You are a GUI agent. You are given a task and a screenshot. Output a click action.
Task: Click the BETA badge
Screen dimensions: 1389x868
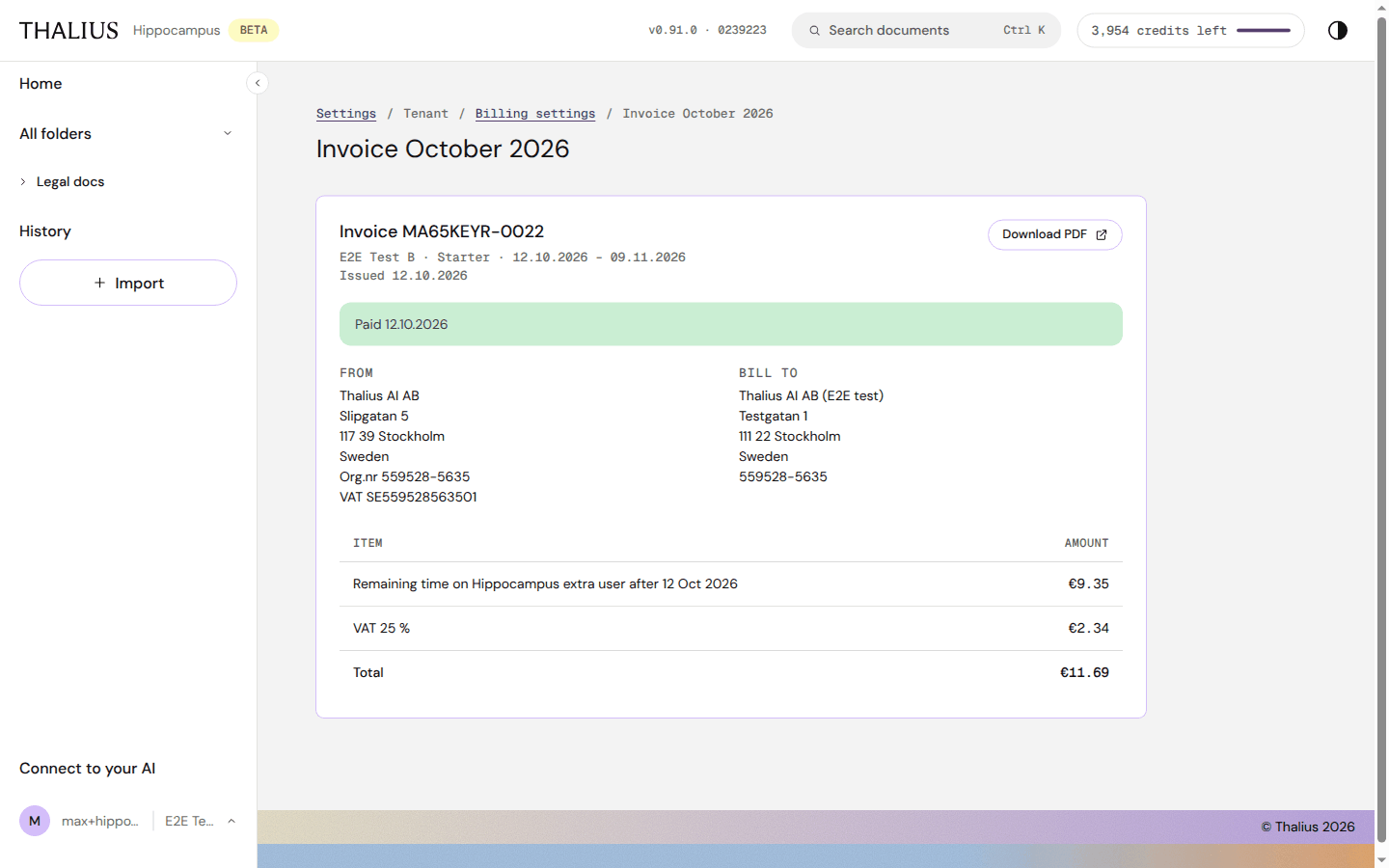click(254, 31)
